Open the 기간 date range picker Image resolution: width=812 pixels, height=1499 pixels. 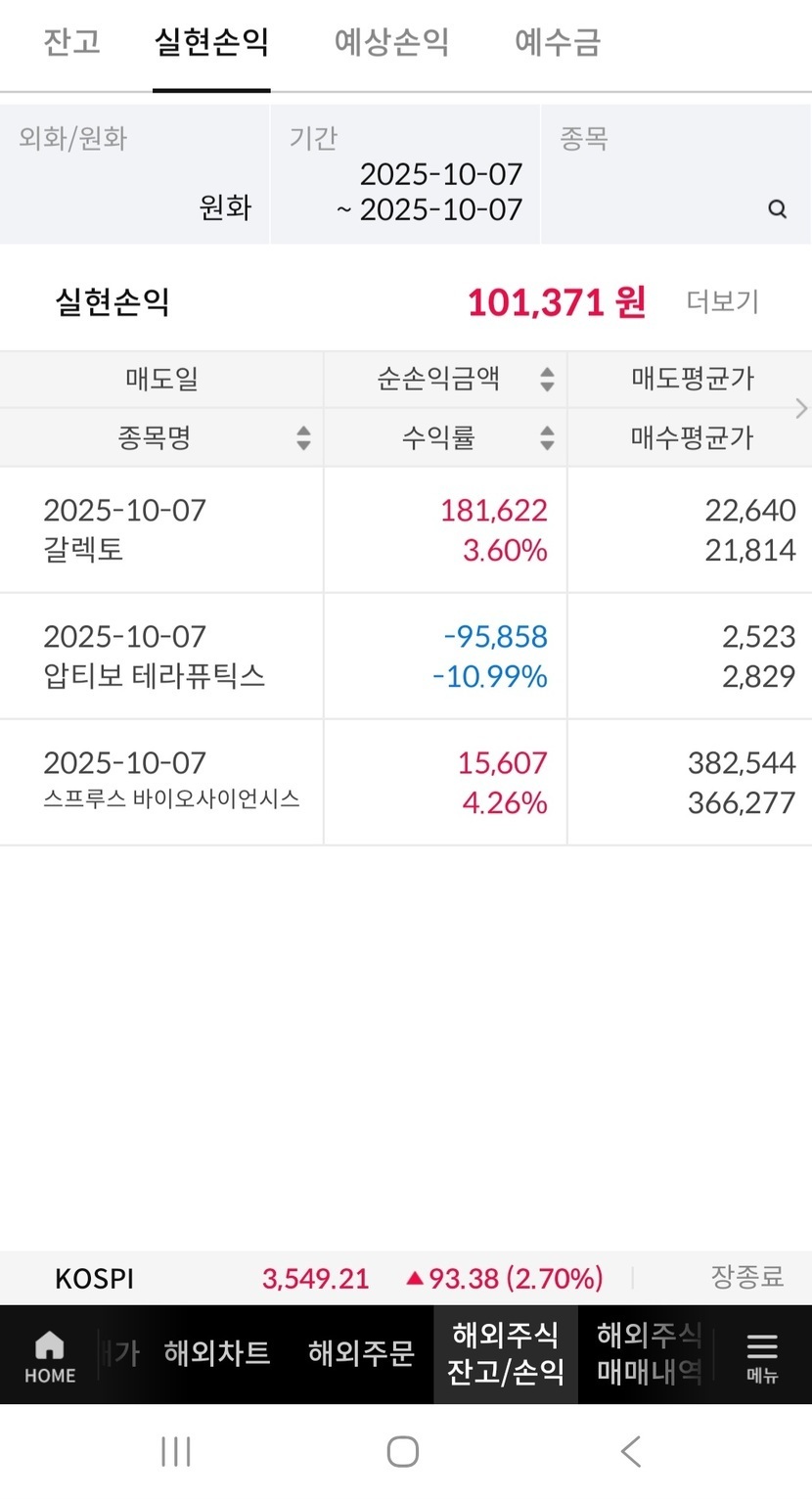point(405,174)
